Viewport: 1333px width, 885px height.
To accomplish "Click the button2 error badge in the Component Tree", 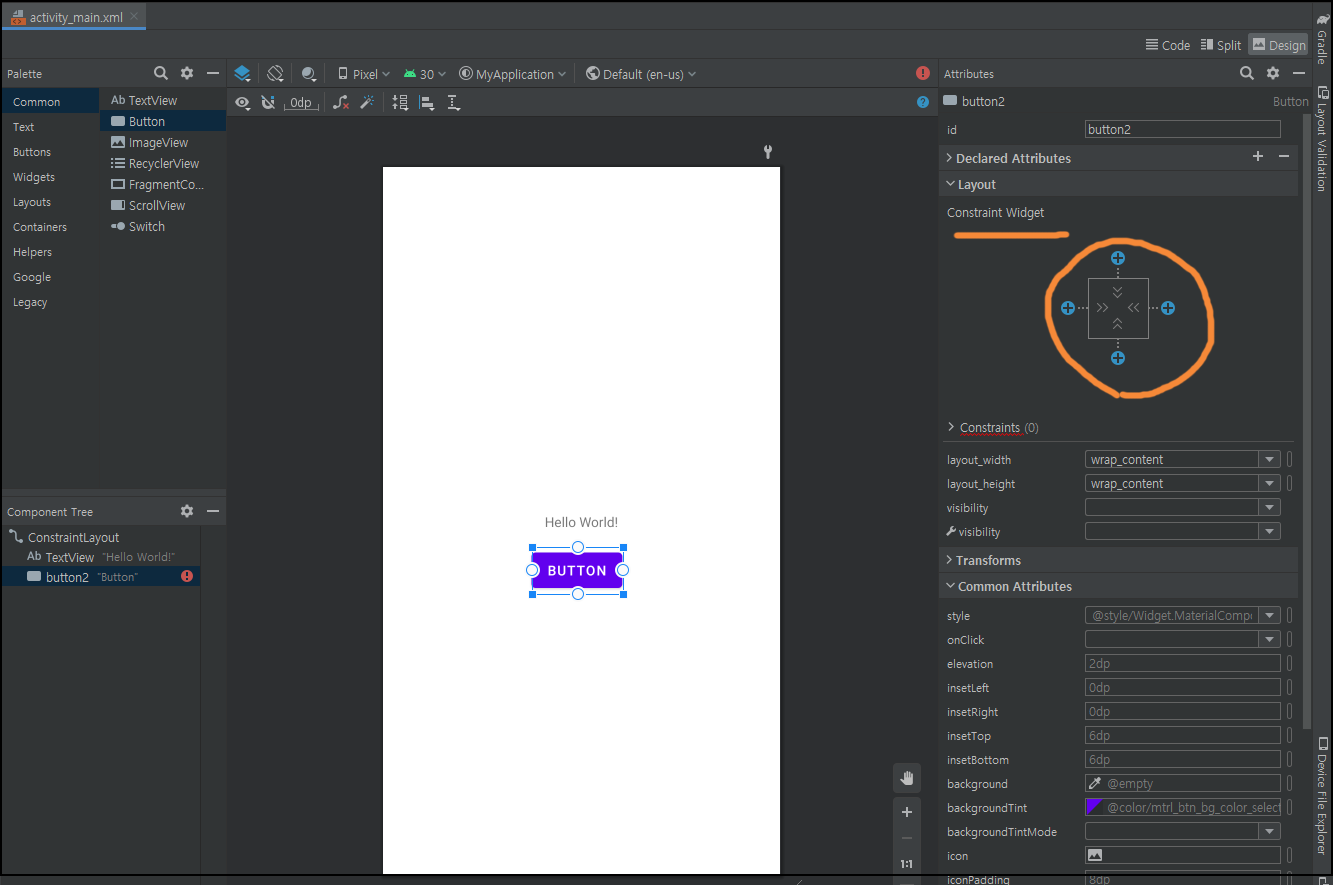I will coord(187,576).
